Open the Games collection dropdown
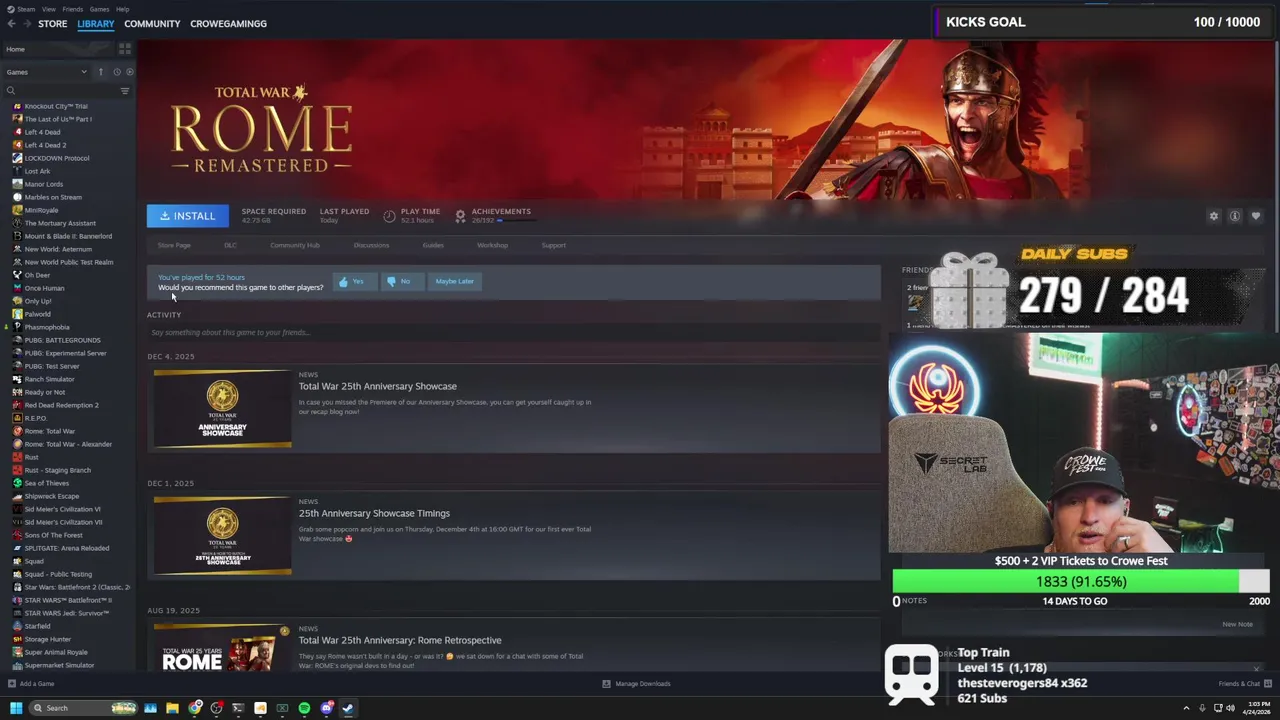This screenshot has height=720, width=1280. pyautogui.click(x=46, y=72)
